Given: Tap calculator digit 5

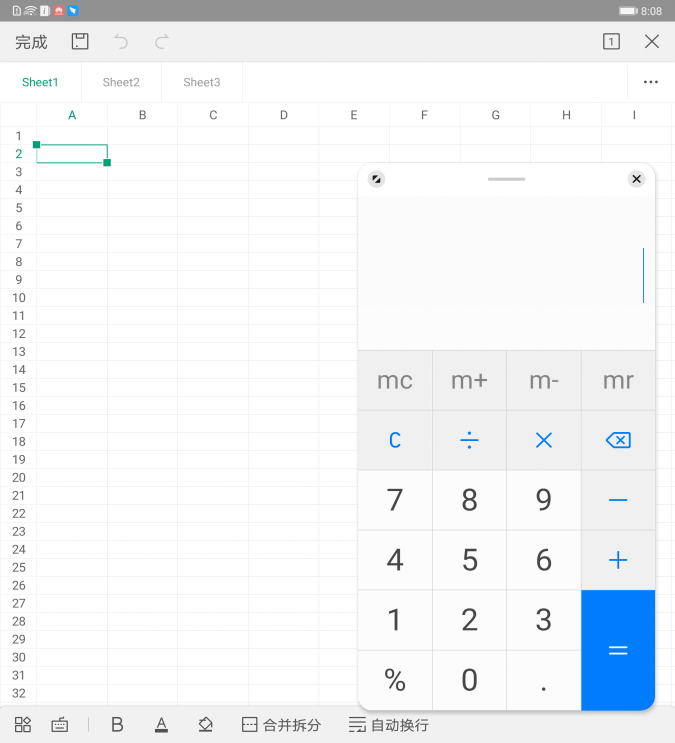Looking at the screenshot, I should (469, 560).
